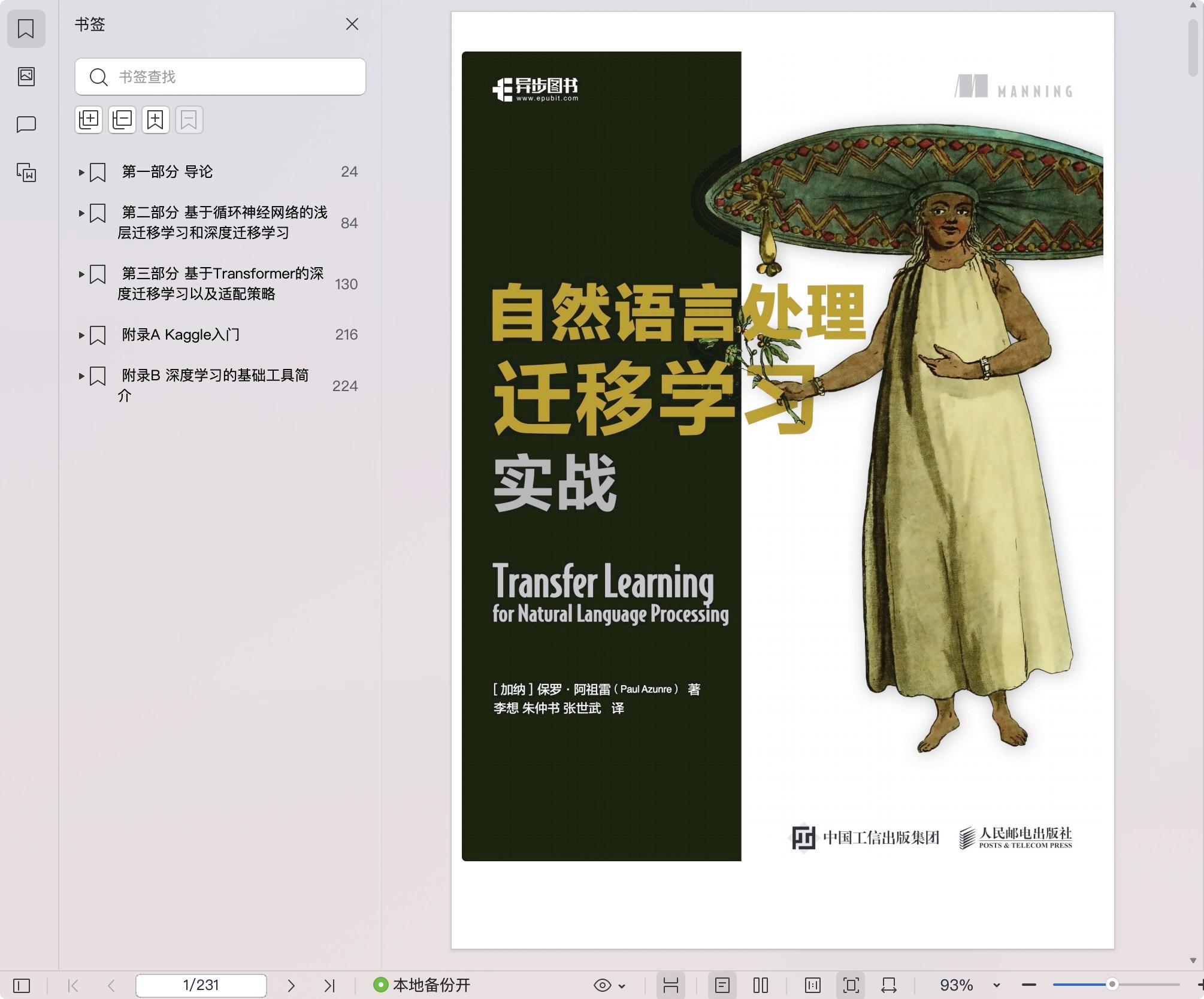Add a new bookmark icon
This screenshot has width=1204, height=999.
click(156, 120)
